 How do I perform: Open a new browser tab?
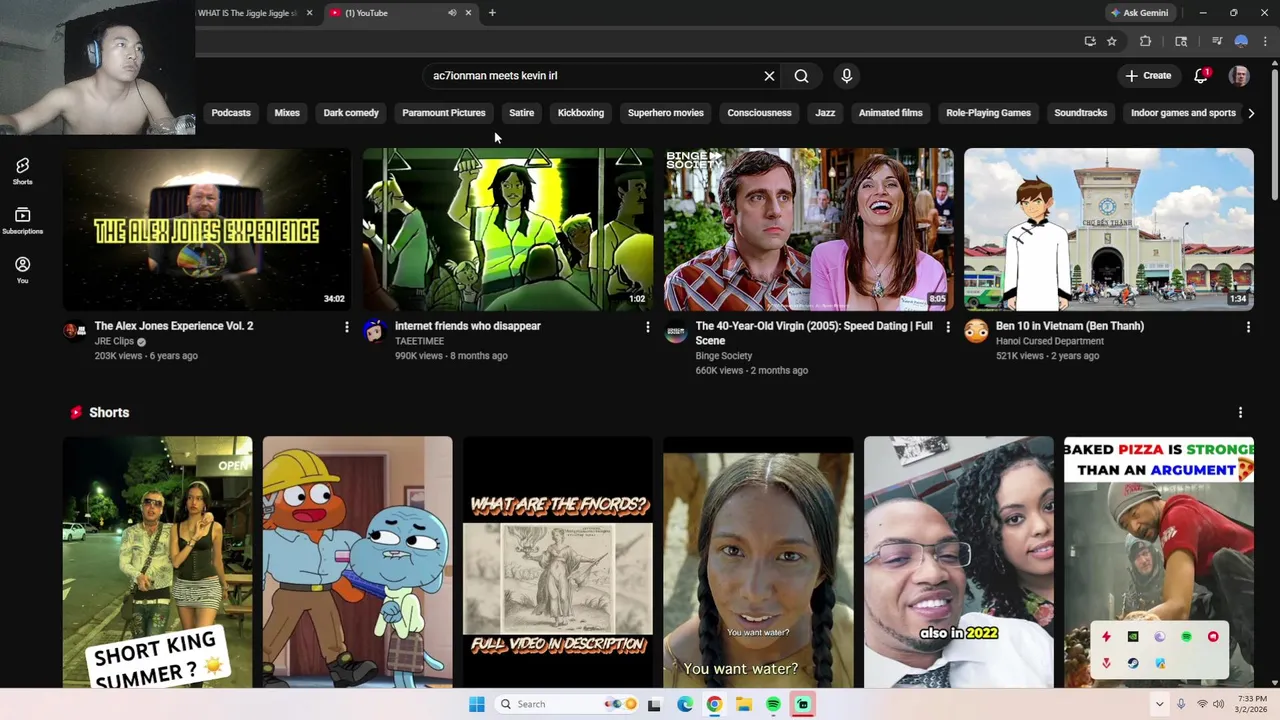(492, 13)
